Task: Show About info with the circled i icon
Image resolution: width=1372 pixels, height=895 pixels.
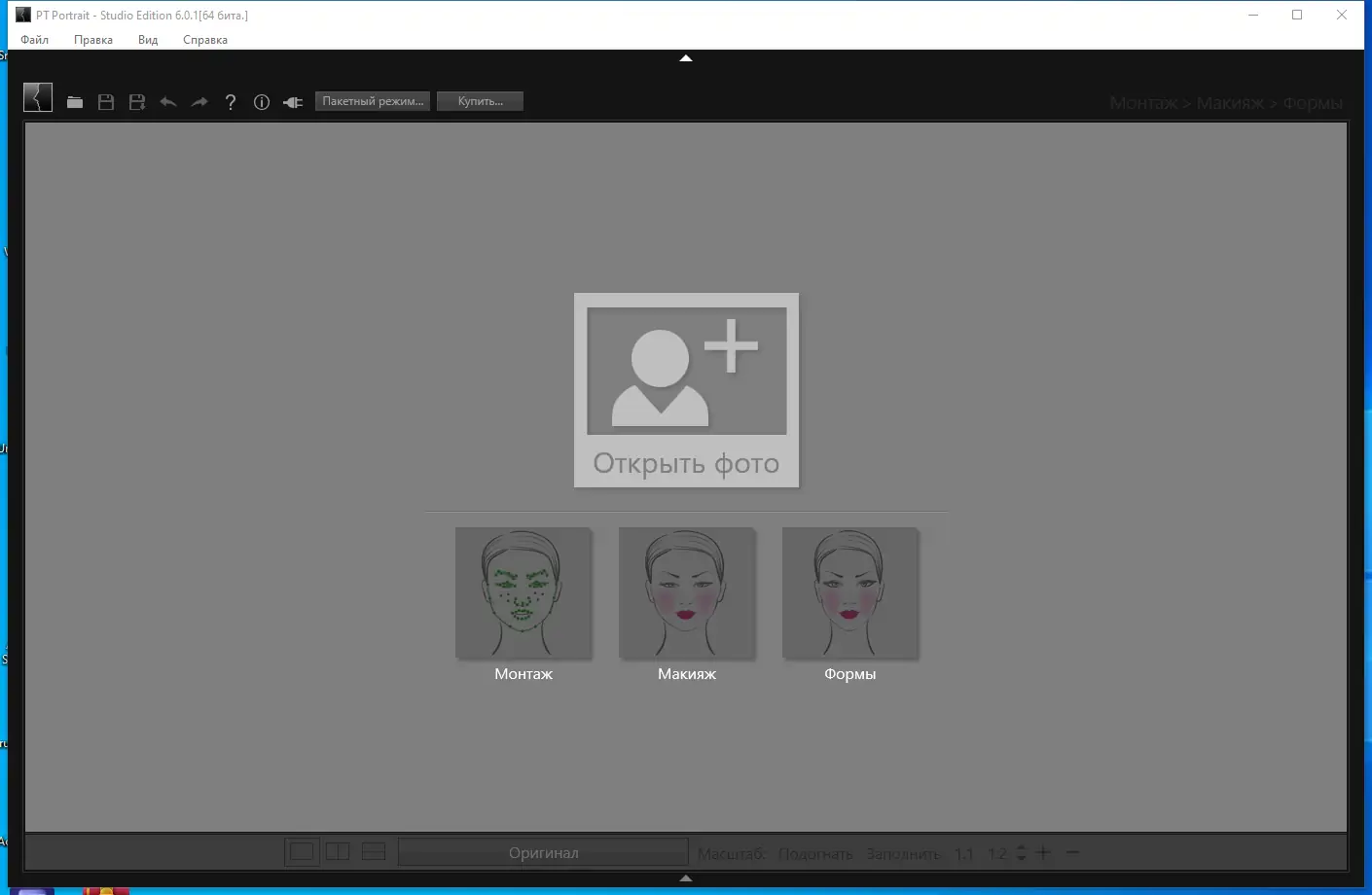Action: (262, 102)
